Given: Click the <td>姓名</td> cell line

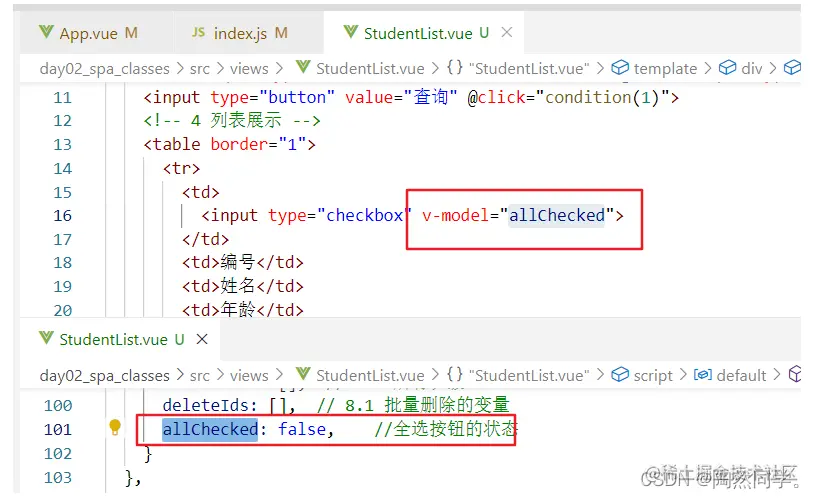Looking at the screenshot, I should pos(242,286).
